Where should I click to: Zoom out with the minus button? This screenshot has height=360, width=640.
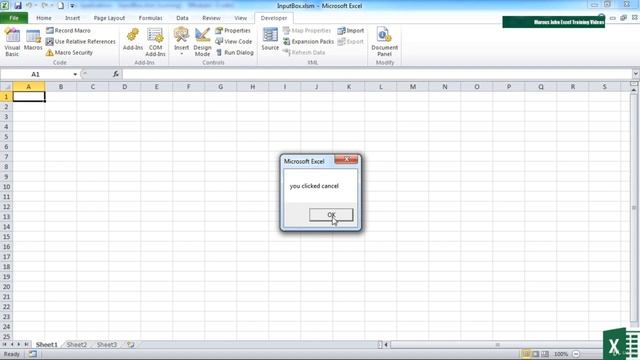point(576,354)
